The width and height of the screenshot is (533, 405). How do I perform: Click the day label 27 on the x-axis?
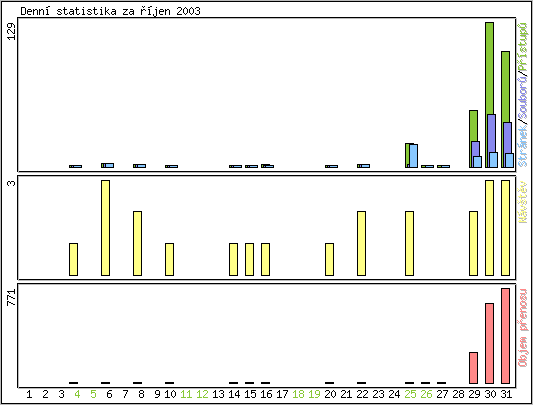click(442, 394)
